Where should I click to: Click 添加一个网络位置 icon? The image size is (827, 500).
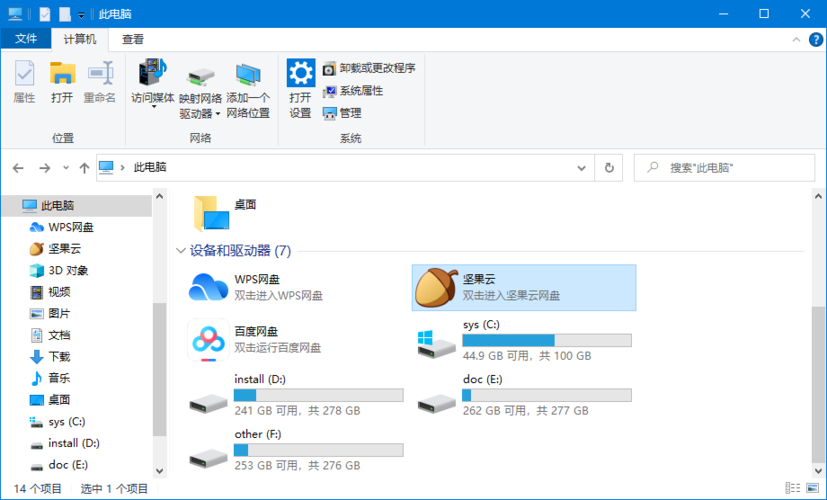point(248,74)
